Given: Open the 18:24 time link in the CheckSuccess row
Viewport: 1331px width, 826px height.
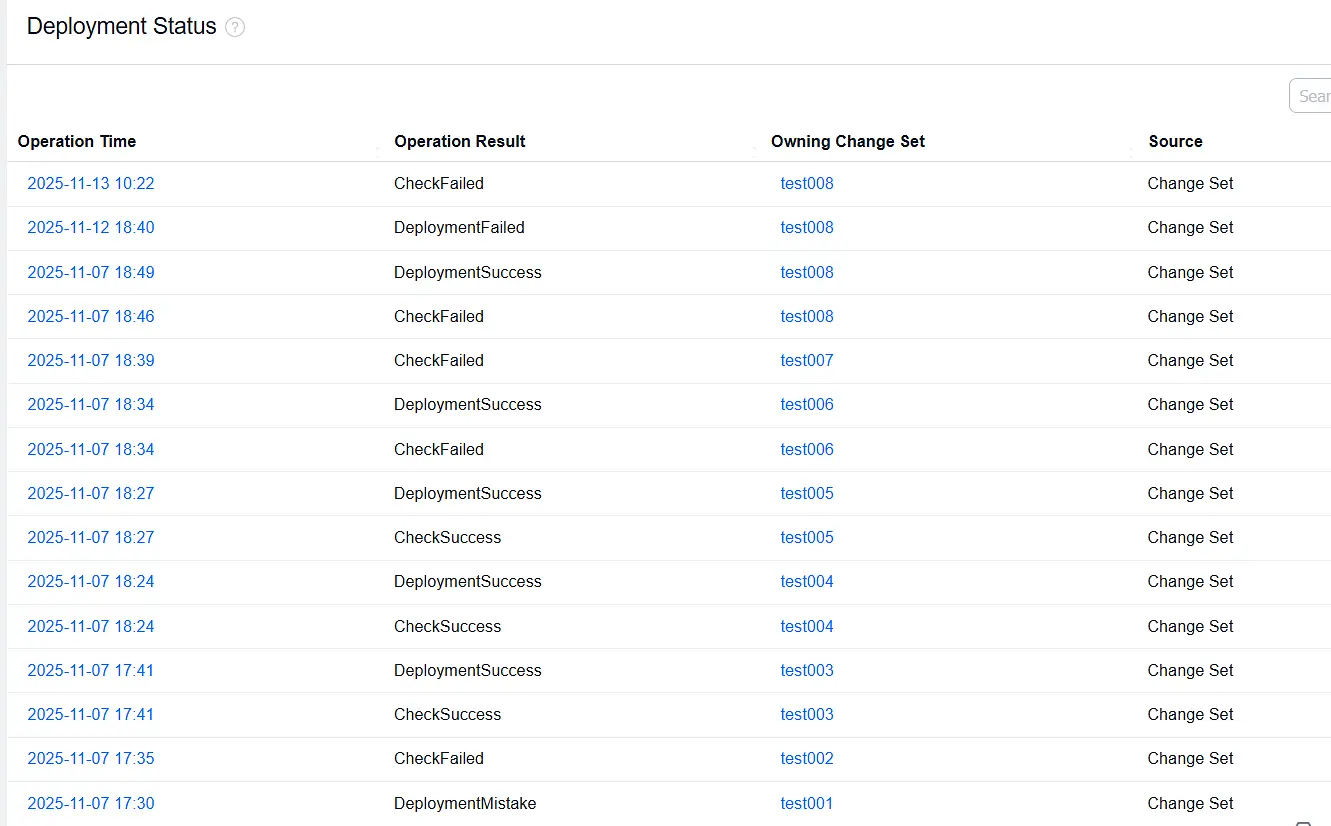Looking at the screenshot, I should point(91,626).
